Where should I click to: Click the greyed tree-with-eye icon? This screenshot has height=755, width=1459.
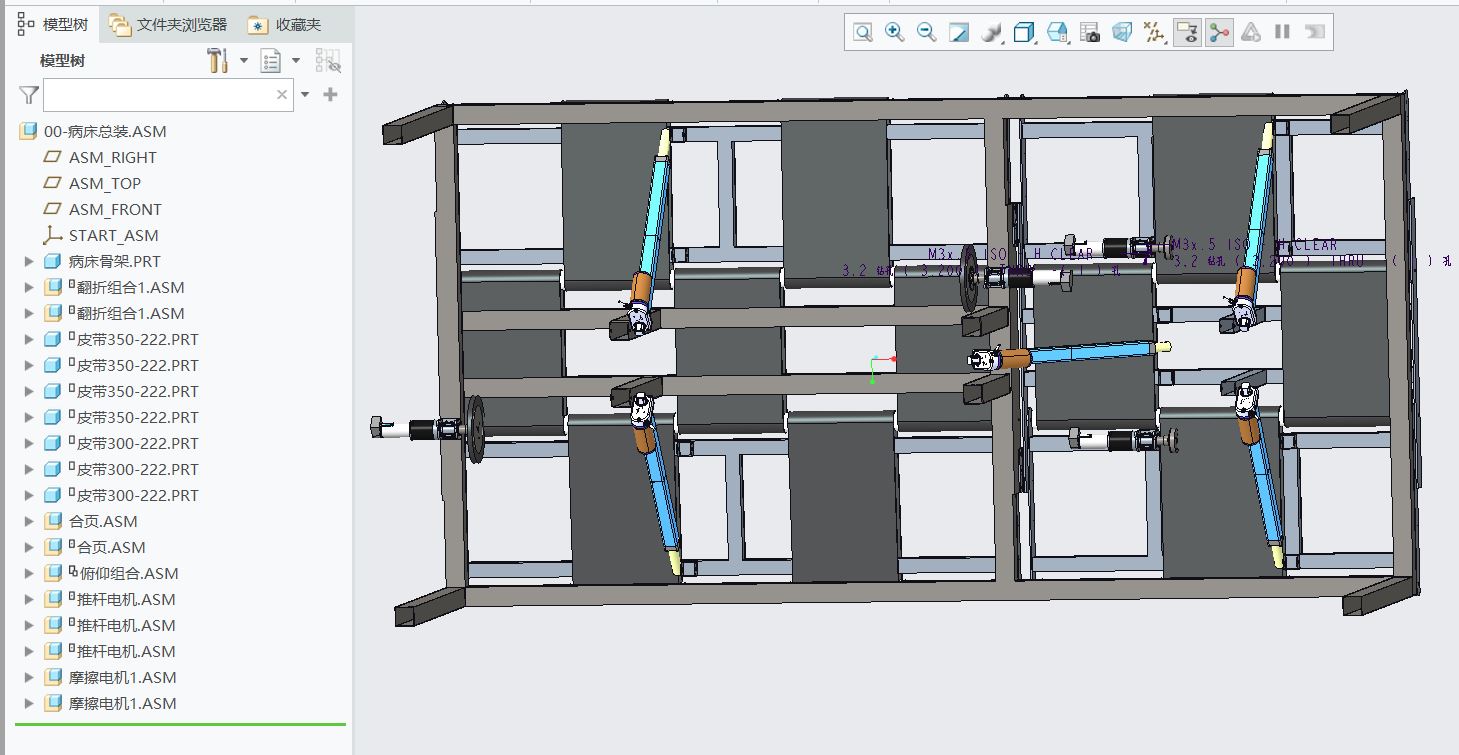(x=328, y=61)
